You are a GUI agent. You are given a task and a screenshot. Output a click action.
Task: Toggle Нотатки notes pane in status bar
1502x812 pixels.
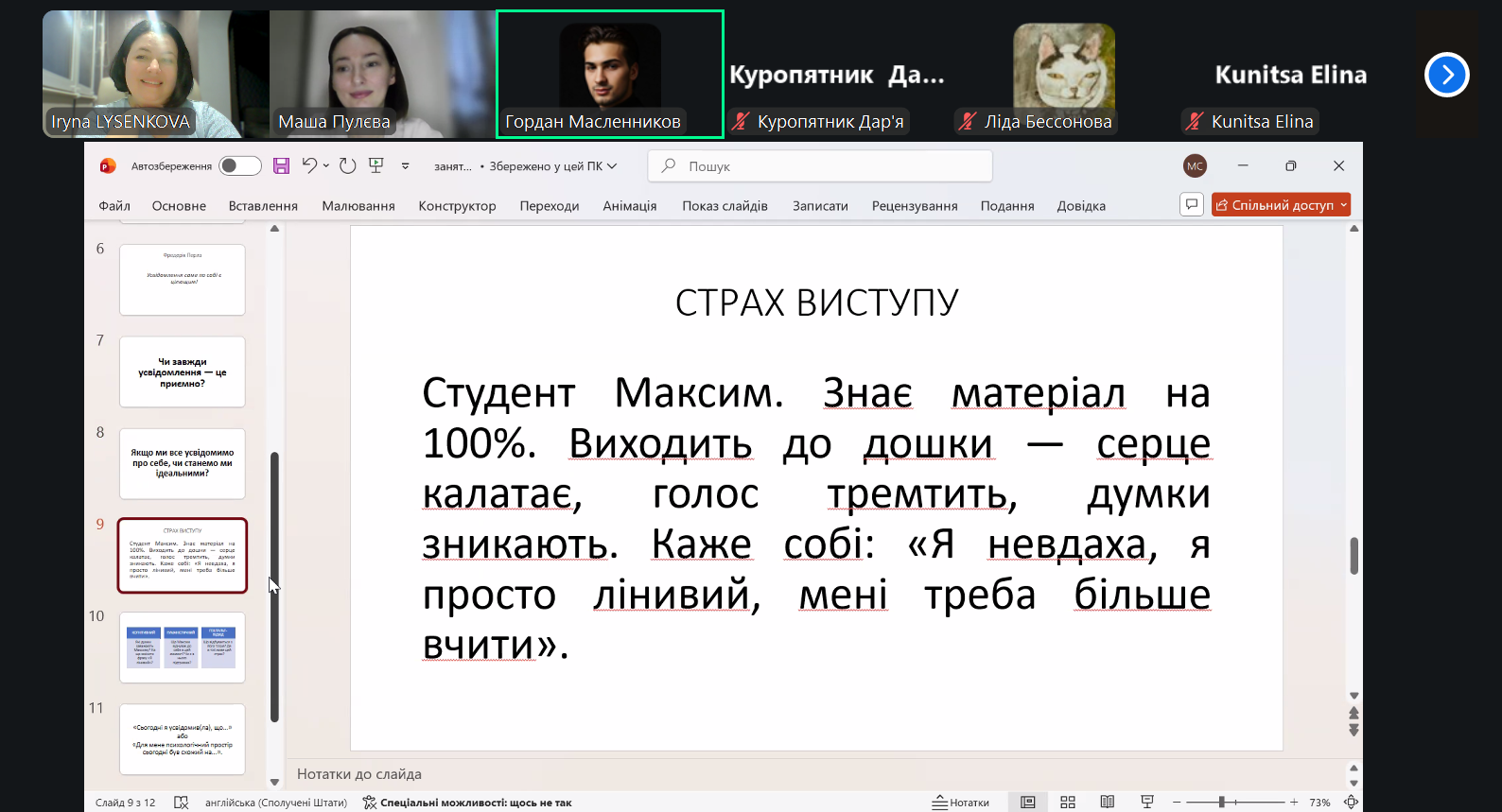point(961,803)
